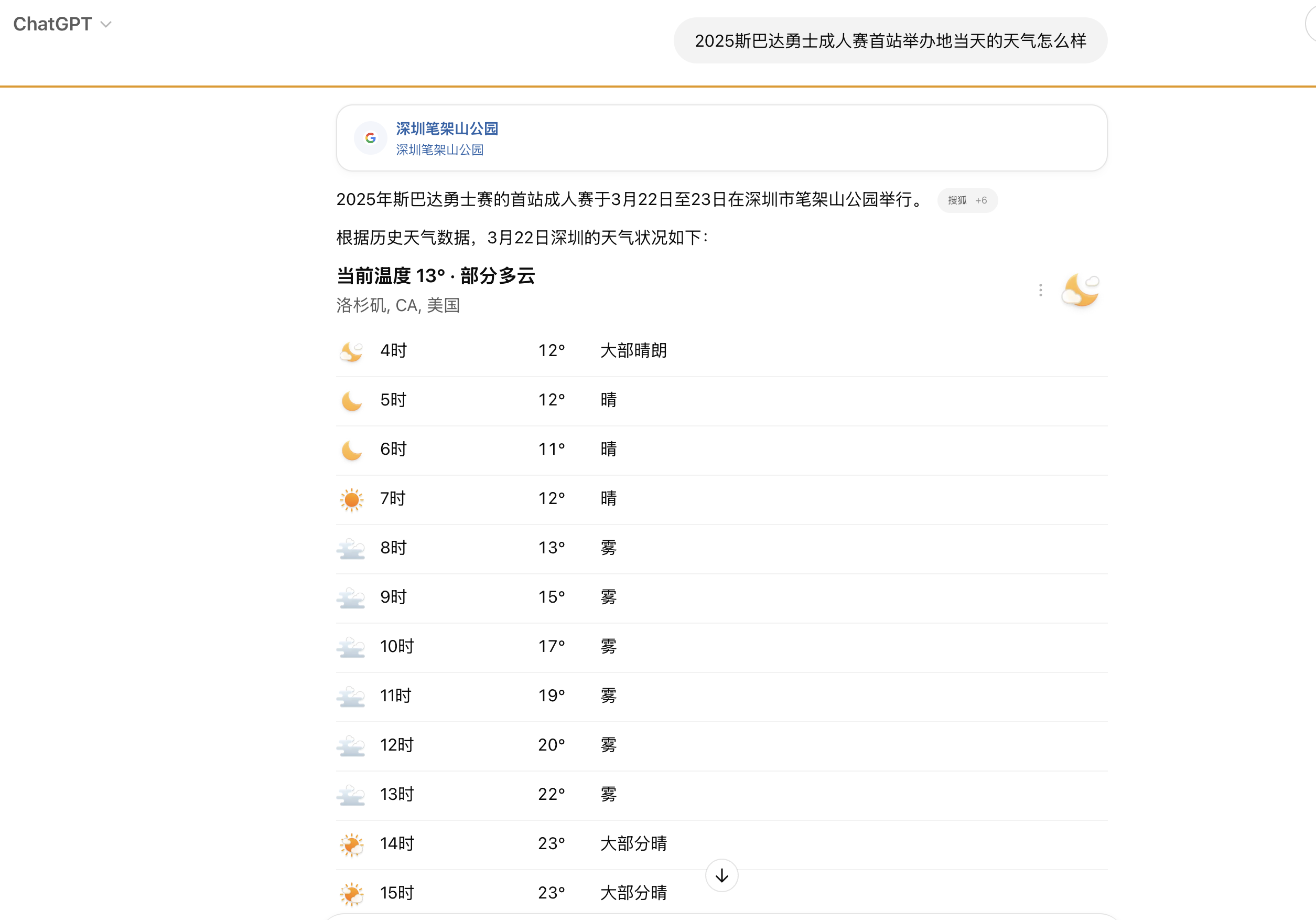Open the ChatGPT model selector dropdown
The width and height of the screenshot is (1316, 920).
tap(62, 24)
